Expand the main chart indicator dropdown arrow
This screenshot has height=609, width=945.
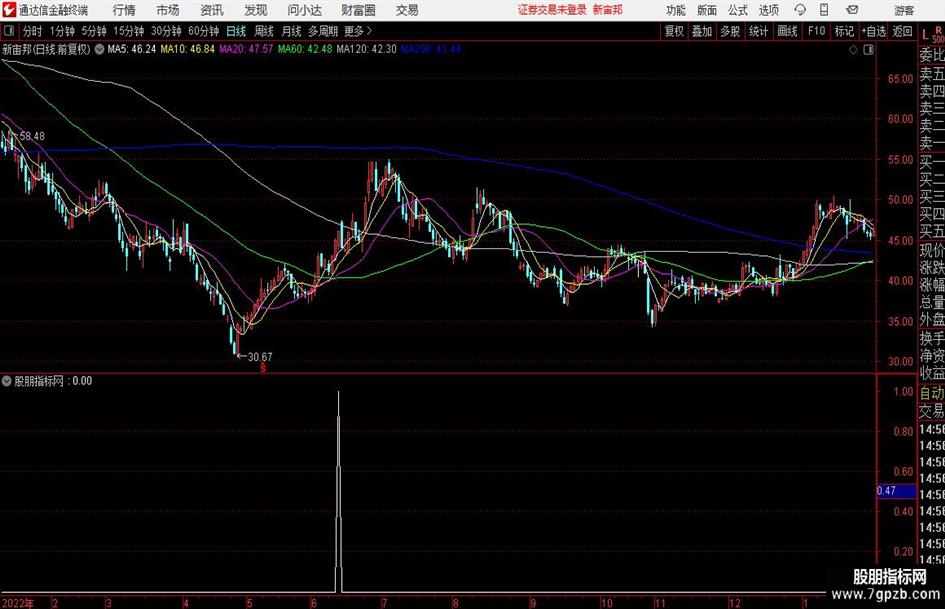99,49
